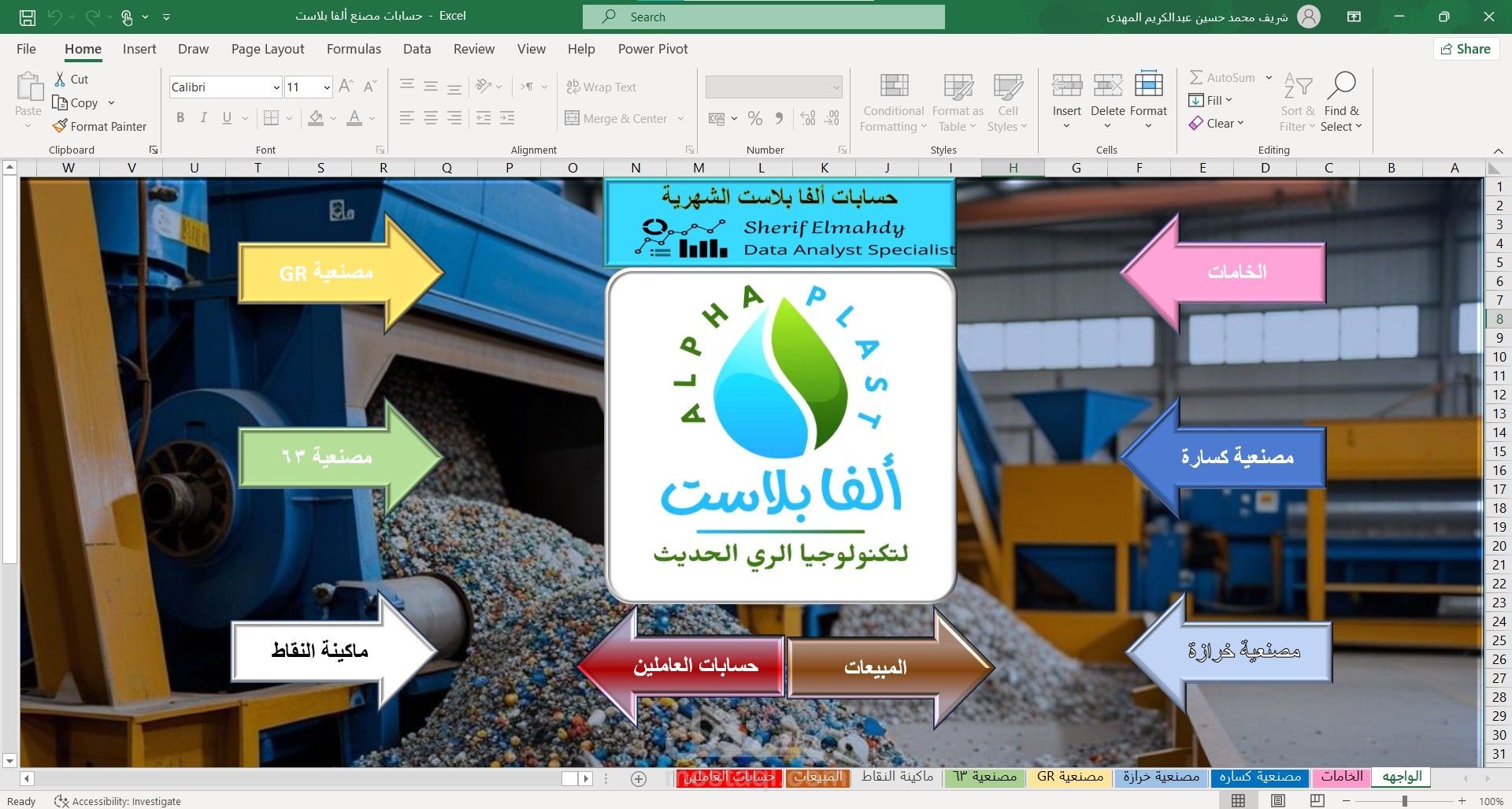1512x809 pixels.
Task: Open the Sort & Filter menu
Action: (x=1297, y=103)
